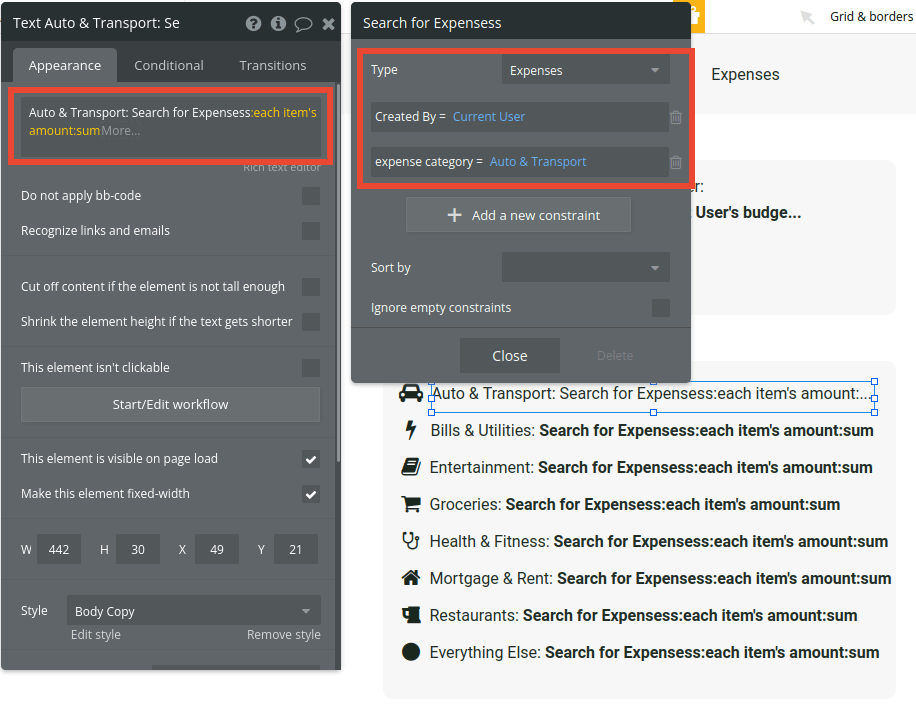The width and height of the screenshot is (916, 708).
Task: Select the book icon next to Entertainment
Action: [x=411, y=467]
